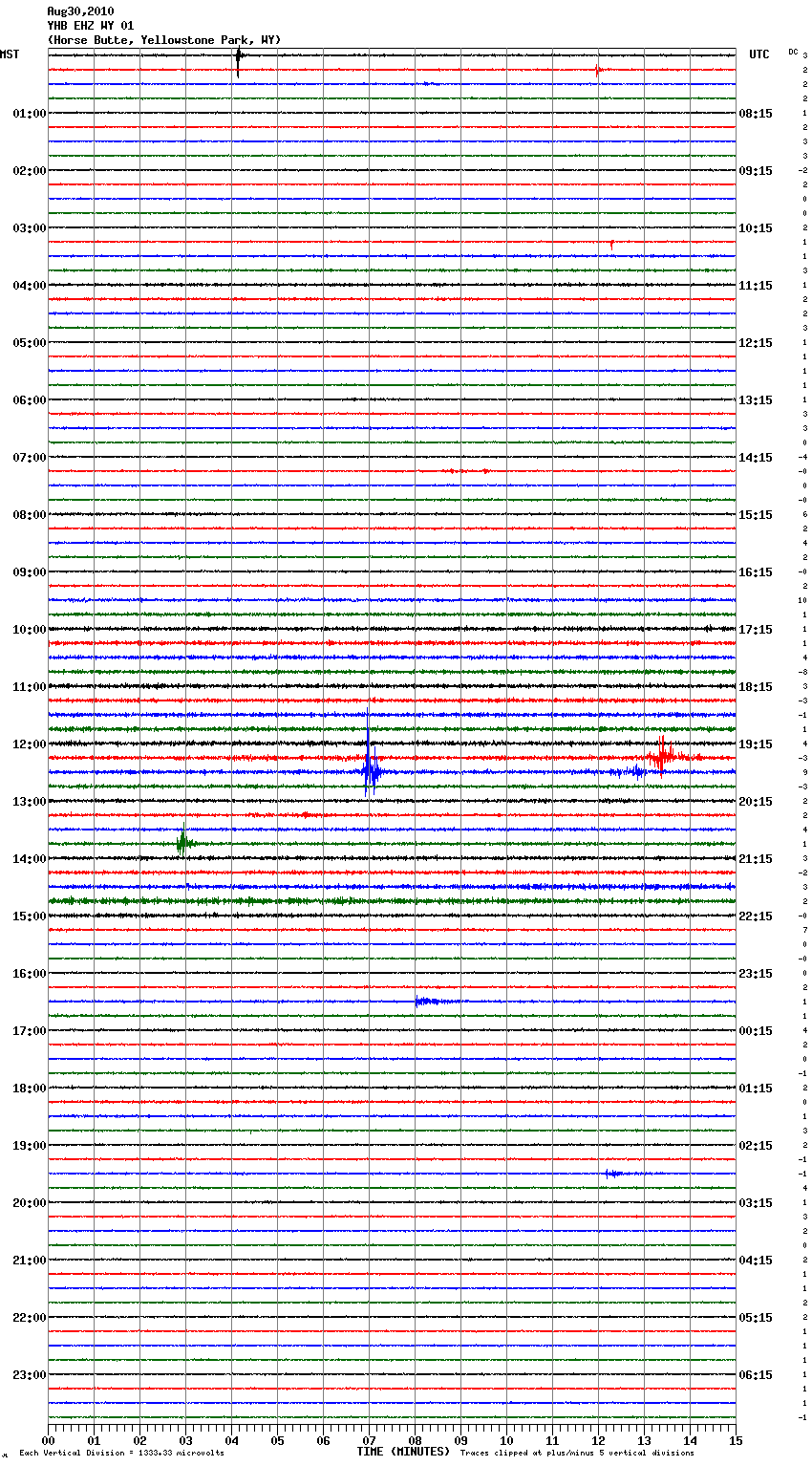Click the minute 15 tick label on bottom axis
Screen dimensions: 812x1466
click(x=736, y=1440)
